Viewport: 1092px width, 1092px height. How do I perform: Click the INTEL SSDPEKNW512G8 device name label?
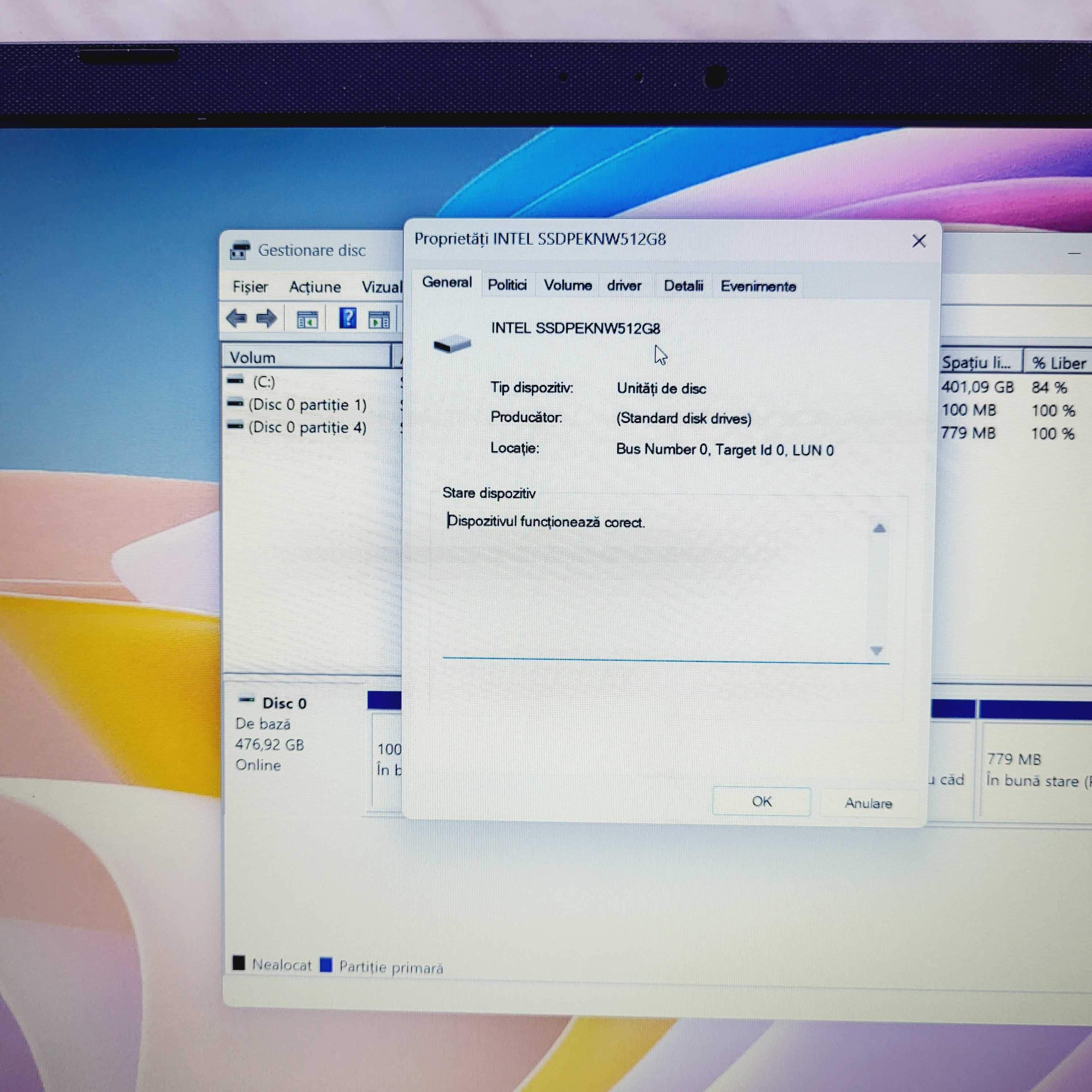[576, 328]
